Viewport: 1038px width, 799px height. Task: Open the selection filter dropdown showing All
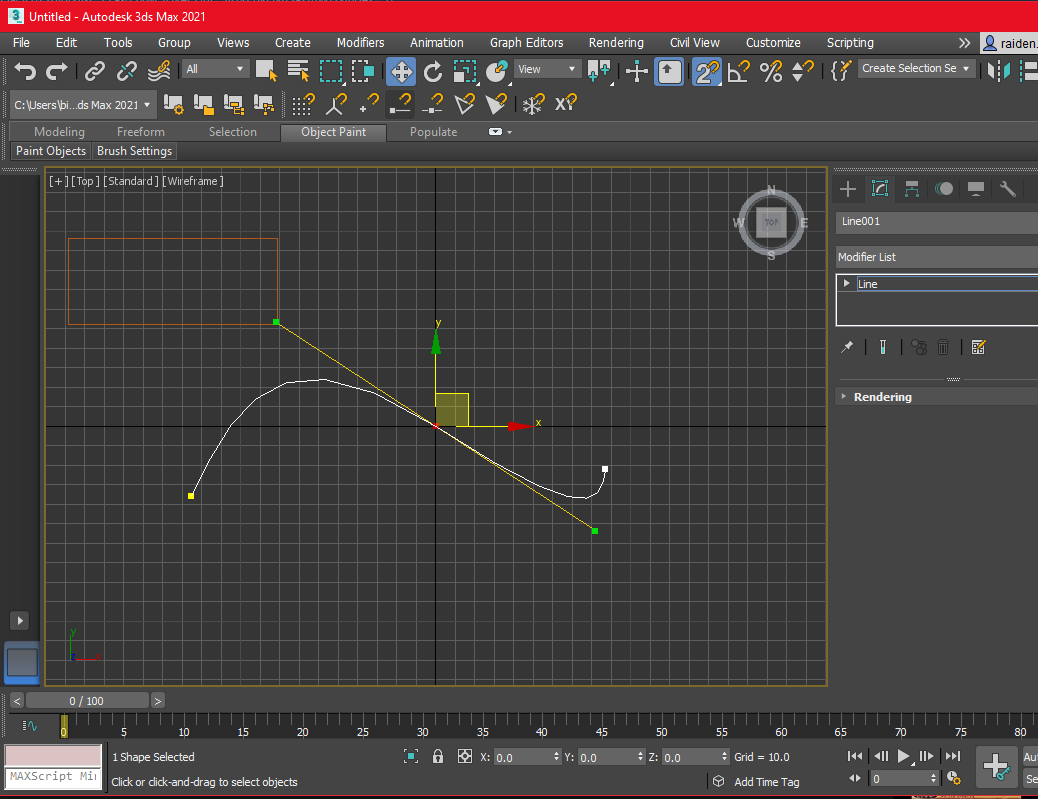pos(214,69)
